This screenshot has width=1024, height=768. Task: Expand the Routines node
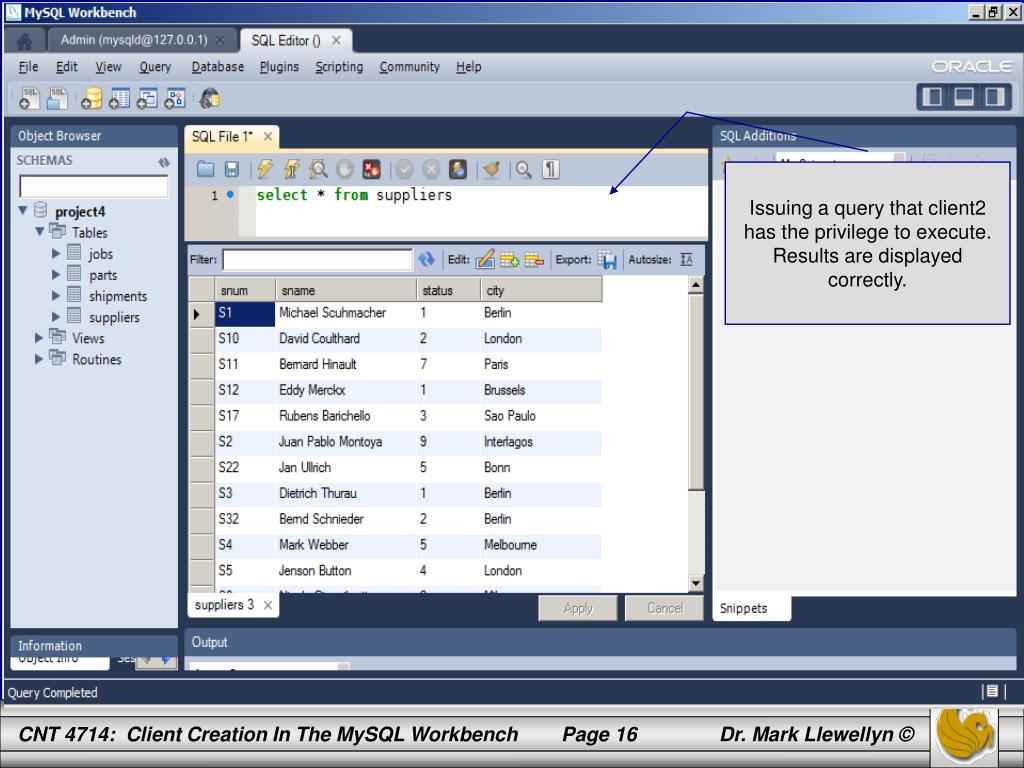click(39, 359)
